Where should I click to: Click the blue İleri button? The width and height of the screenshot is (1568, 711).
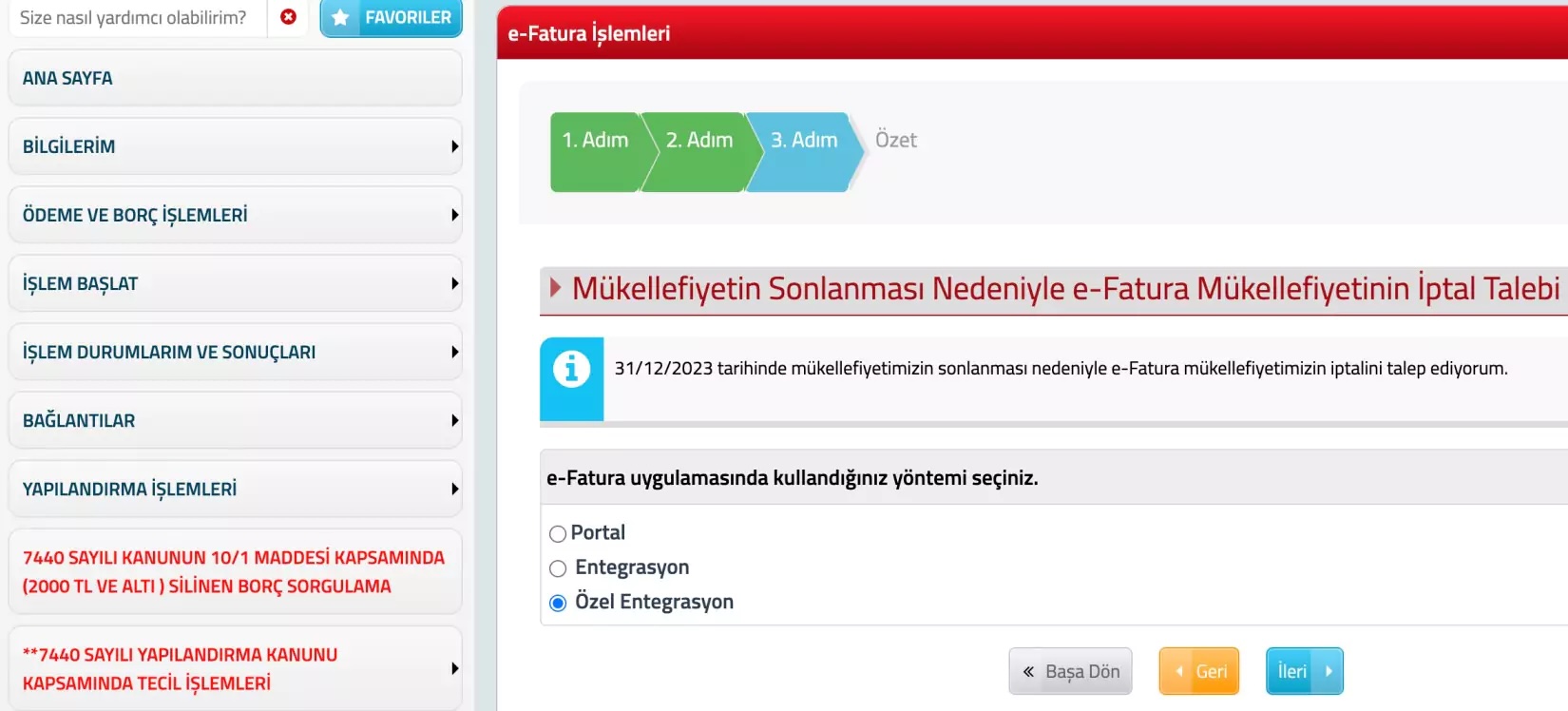pyautogui.click(x=1305, y=671)
